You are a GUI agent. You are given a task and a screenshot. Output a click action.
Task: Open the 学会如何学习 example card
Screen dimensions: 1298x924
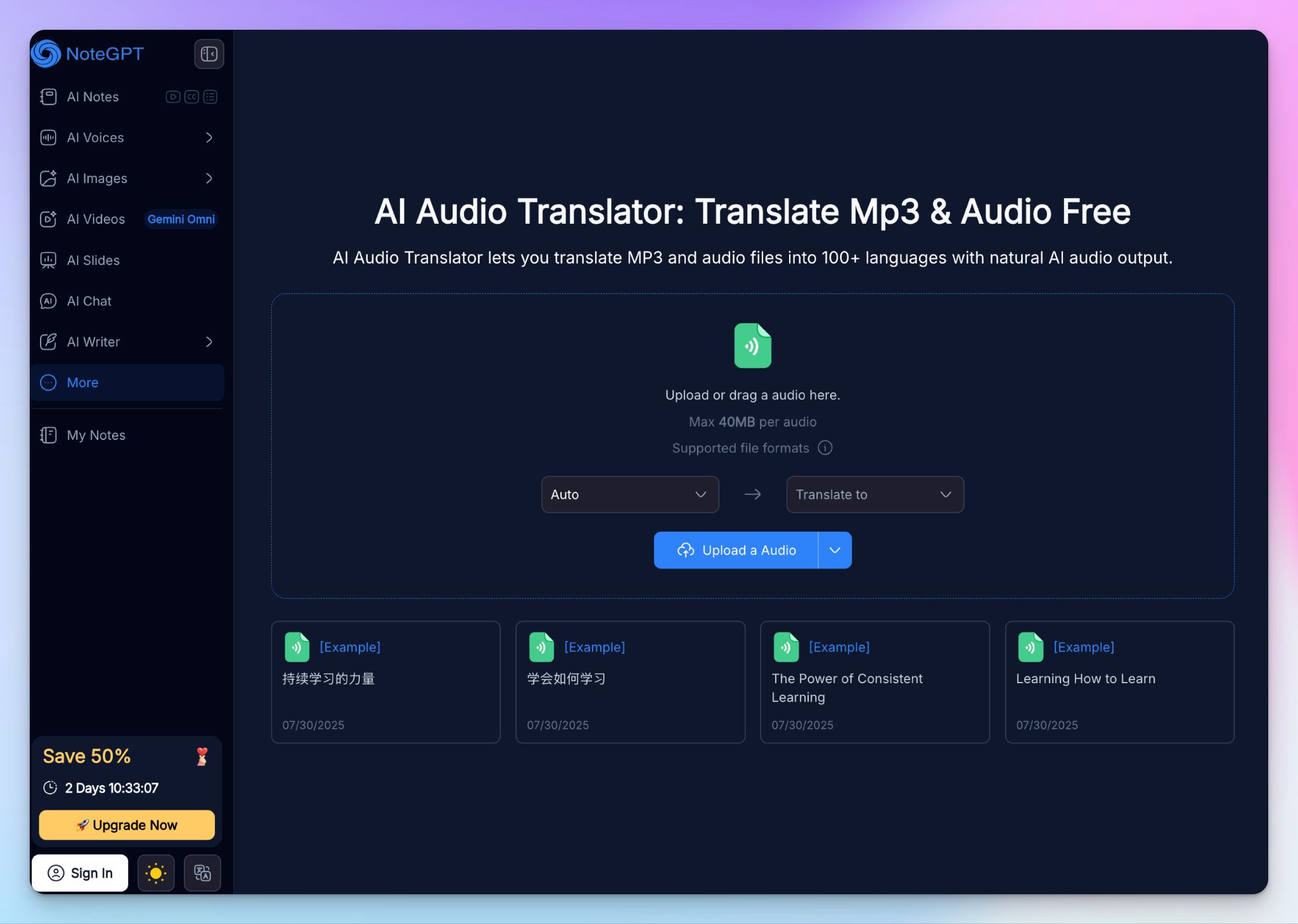tap(631, 682)
